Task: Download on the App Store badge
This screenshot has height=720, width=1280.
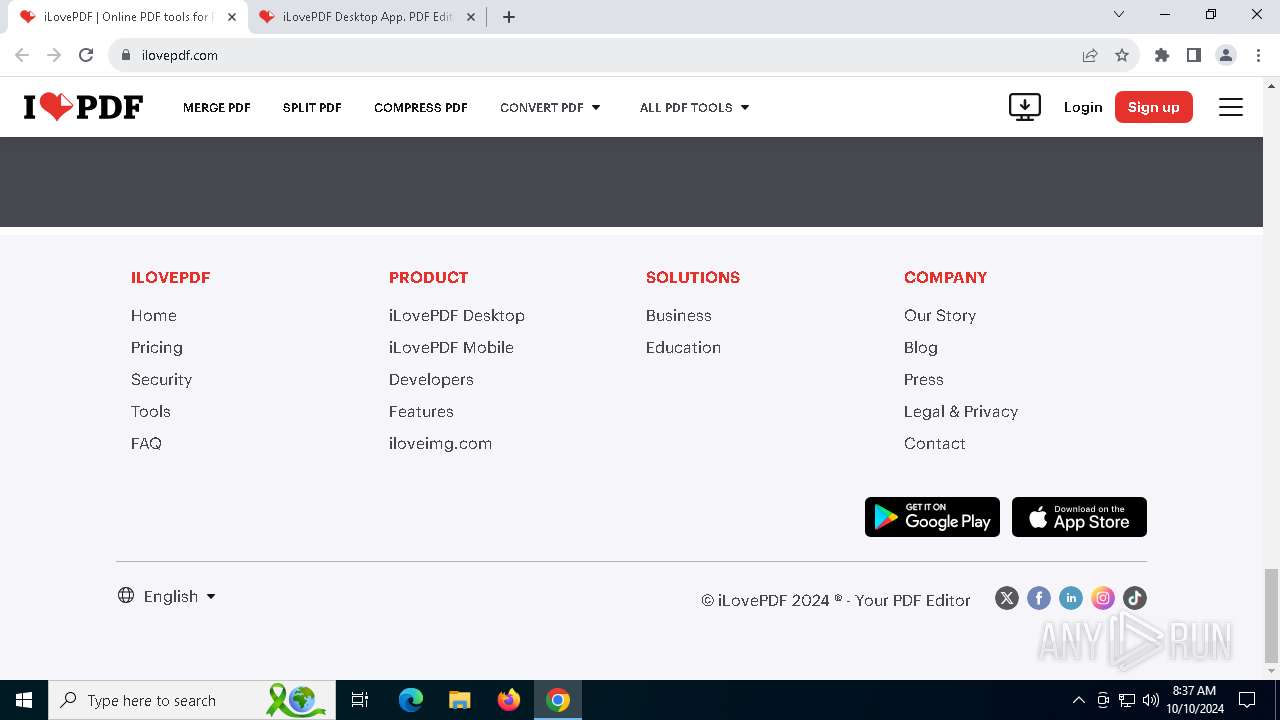Action: pos(1079,517)
